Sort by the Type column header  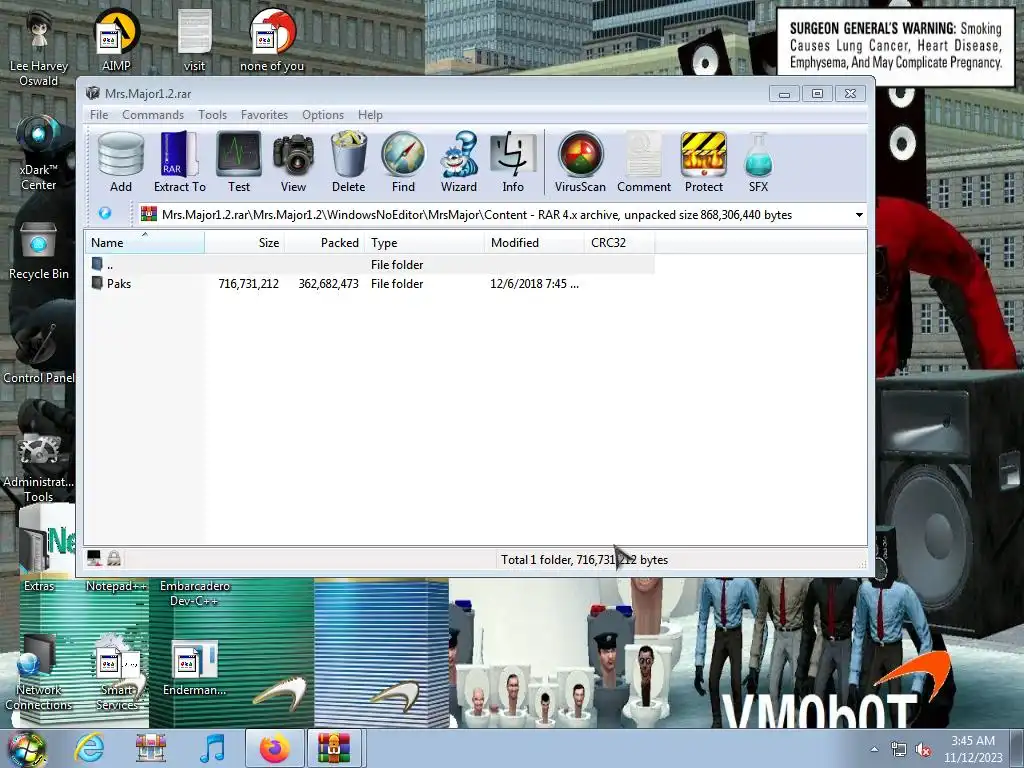pyautogui.click(x=424, y=243)
